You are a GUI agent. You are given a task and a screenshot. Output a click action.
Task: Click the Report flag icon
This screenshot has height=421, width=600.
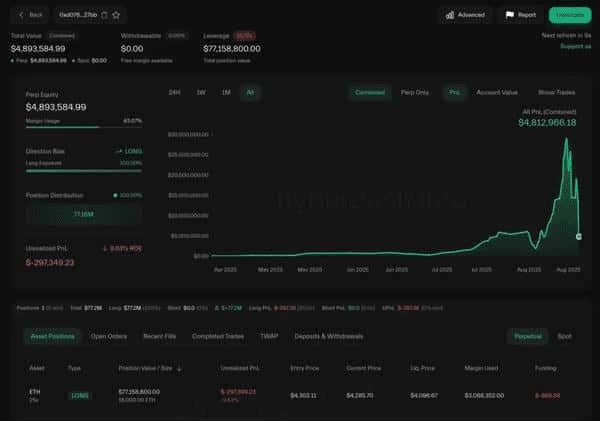click(510, 15)
